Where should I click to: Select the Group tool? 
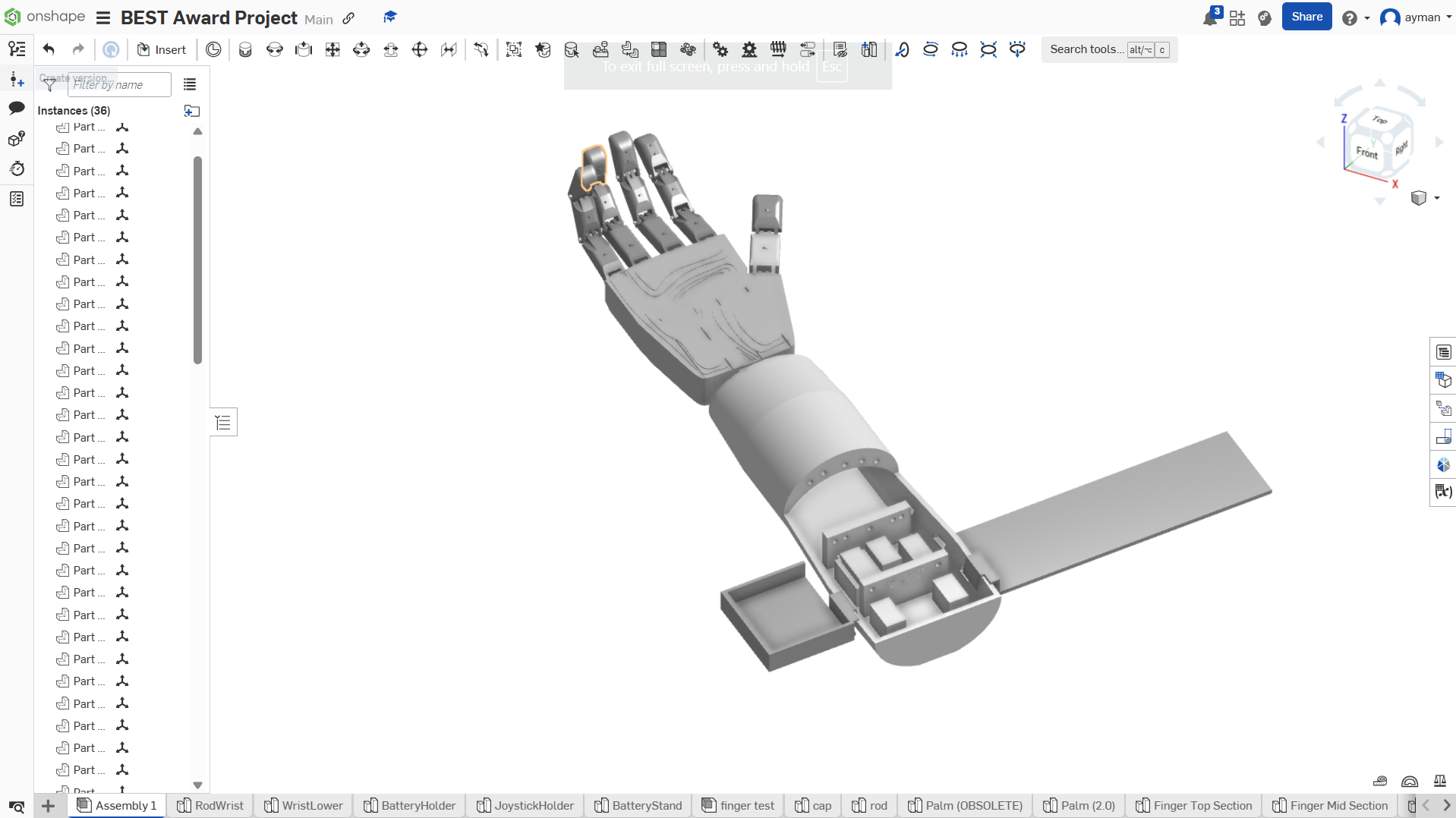click(514, 49)
